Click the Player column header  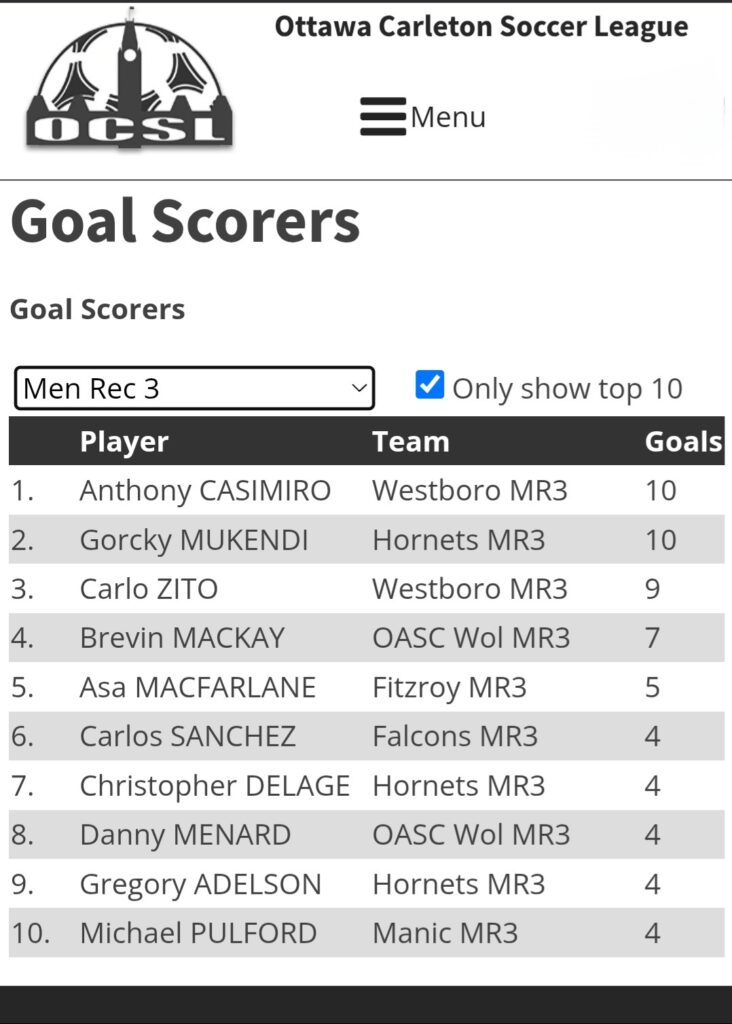click(x=124, y=442)
